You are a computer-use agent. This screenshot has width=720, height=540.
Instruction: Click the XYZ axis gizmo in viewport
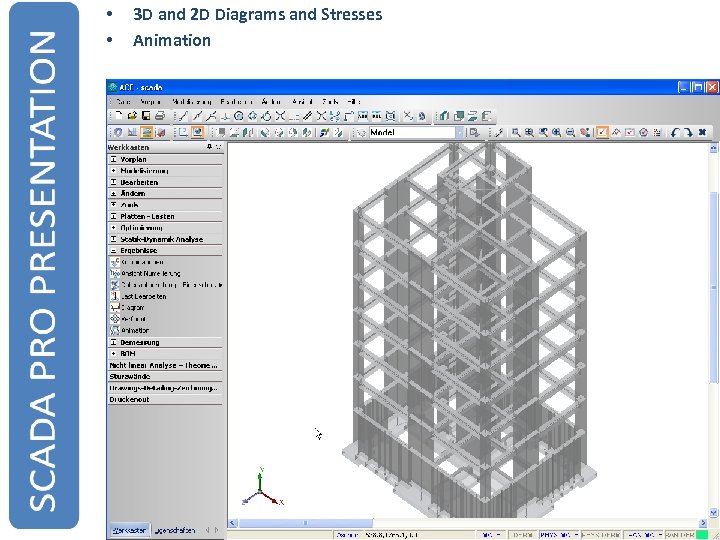[262, 488]
